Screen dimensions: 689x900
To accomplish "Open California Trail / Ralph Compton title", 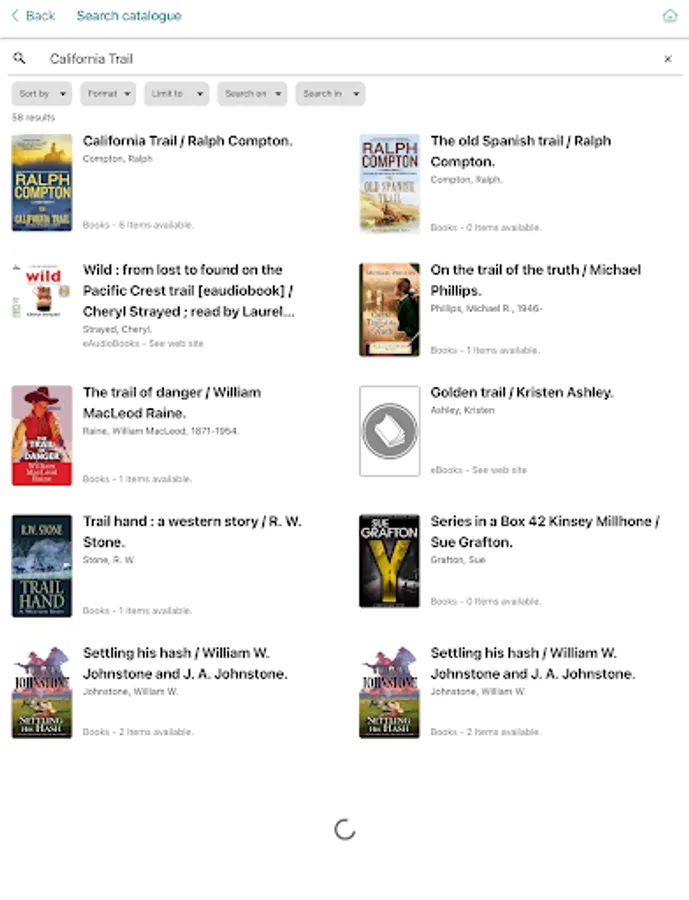I will [x=188, y=141].
